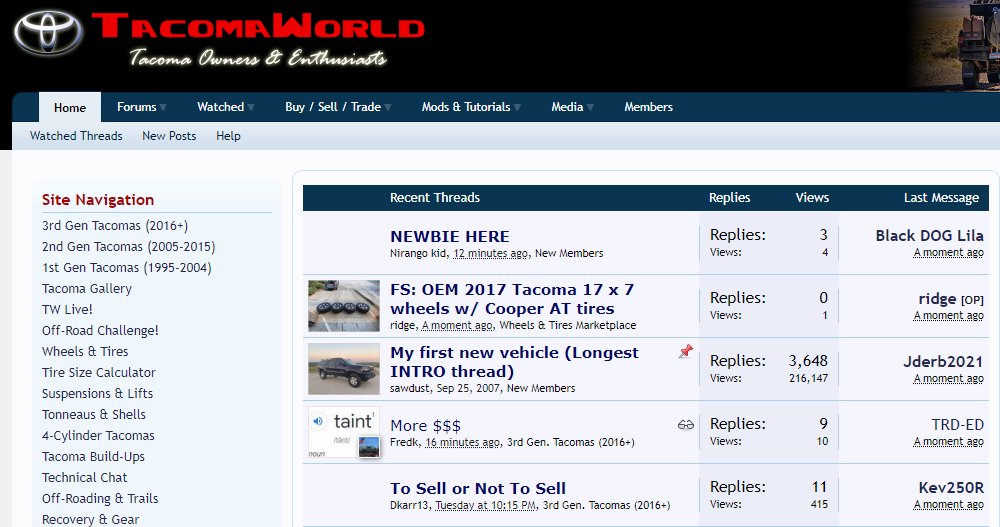
Task: Open Wheels & Tires sidebar link
Action: [x=85, y=352]
